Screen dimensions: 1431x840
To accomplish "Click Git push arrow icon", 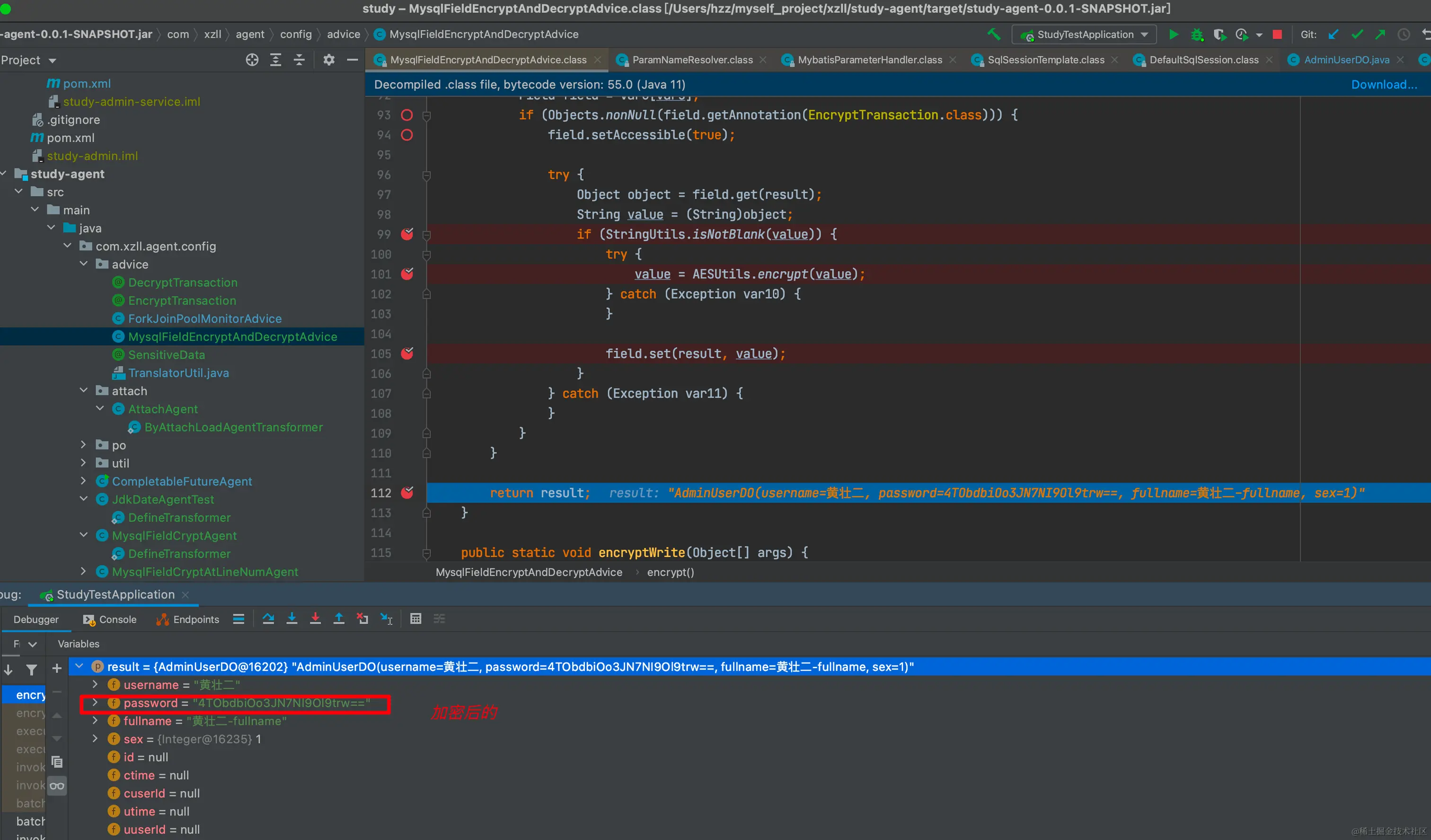I will pos(1380,35).
